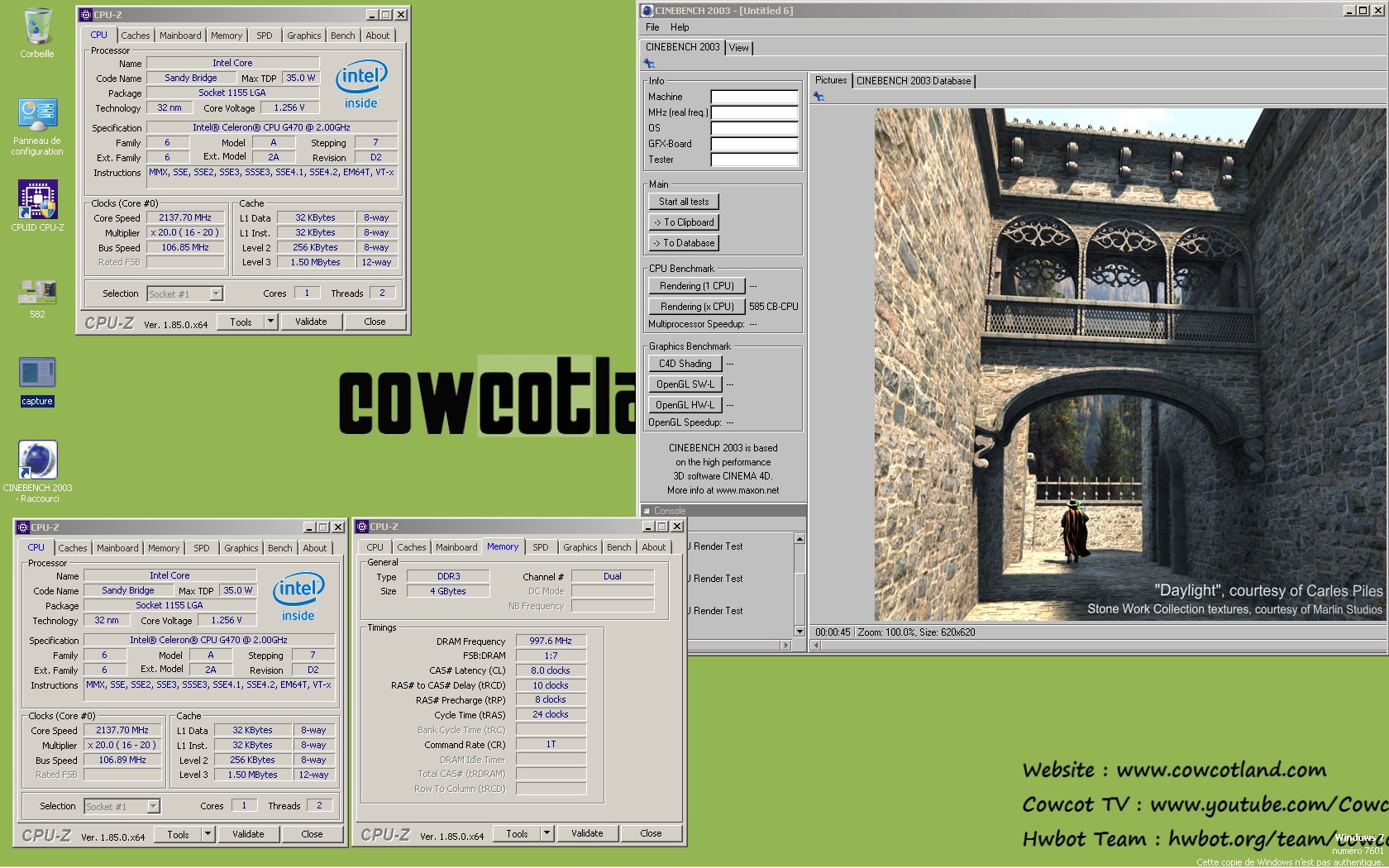Screen dimensions: 1389x868
Task: Switch to SPD tab in CPU-Z Memory window
Action: [x=541, y=547]
